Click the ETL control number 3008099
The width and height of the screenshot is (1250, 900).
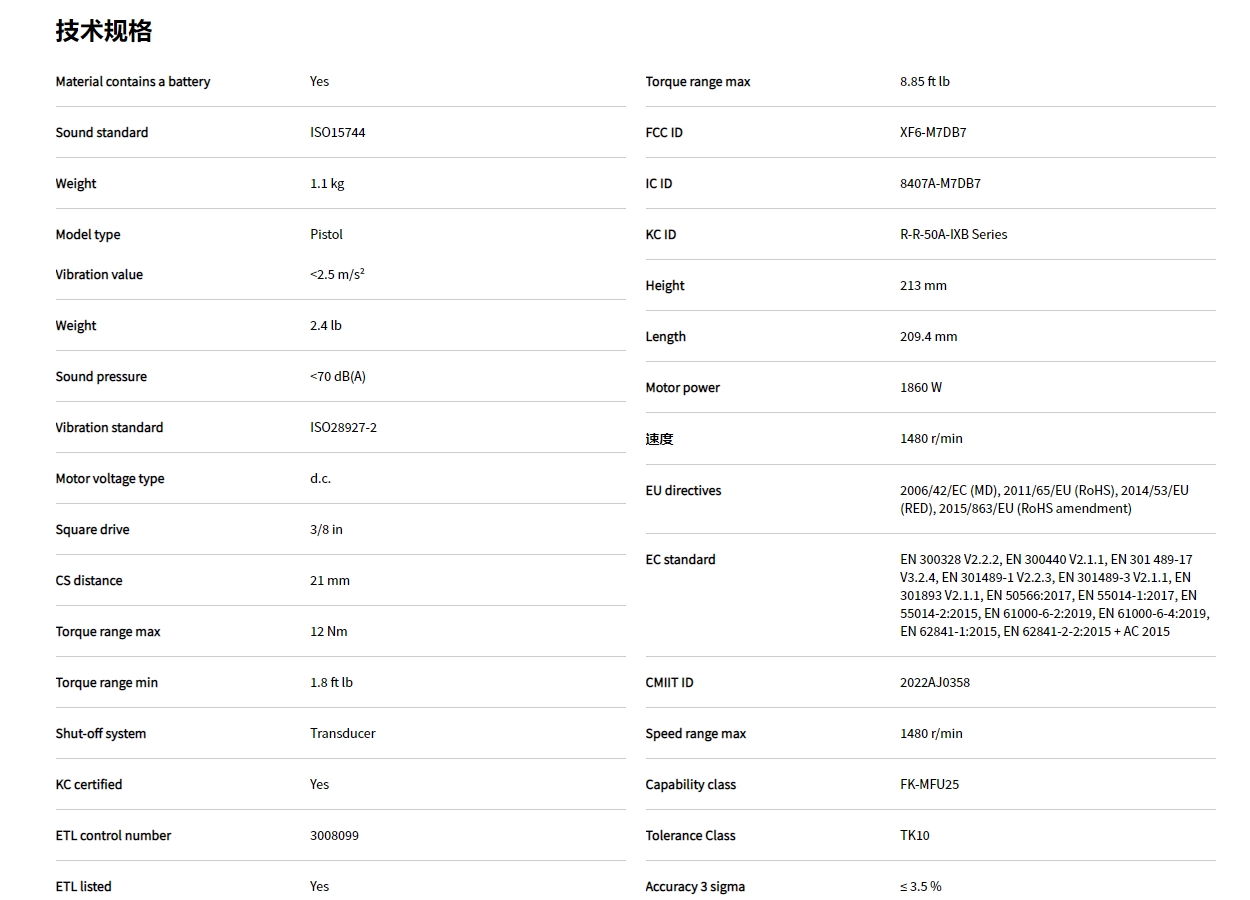point(334,835)
